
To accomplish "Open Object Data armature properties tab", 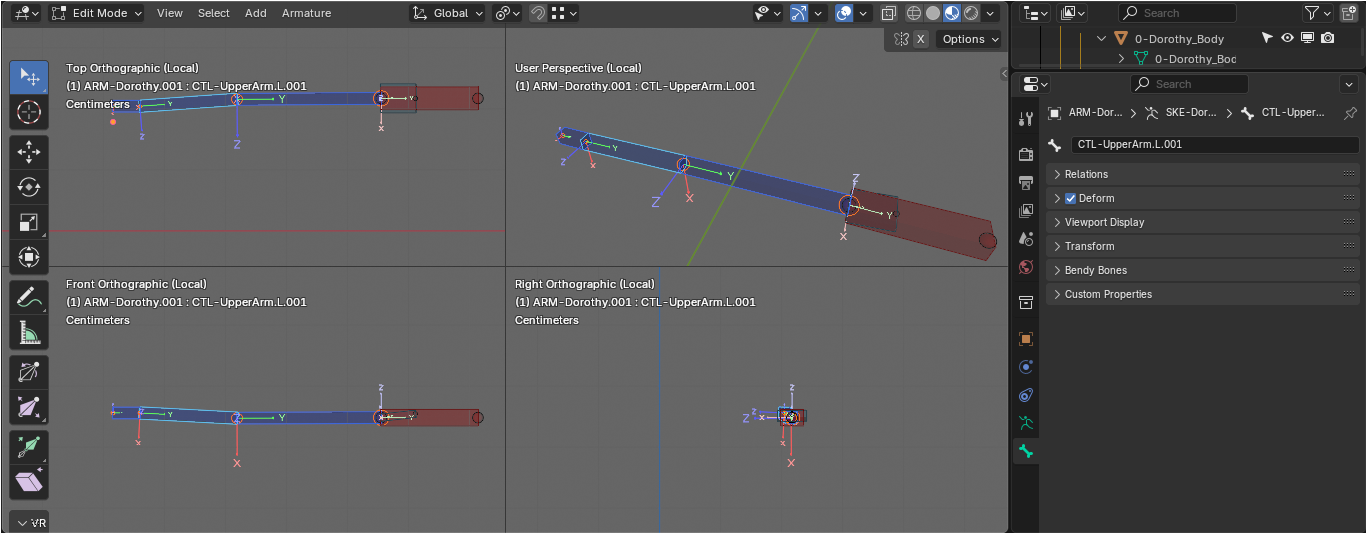I will pyautogui.click(x=1025, y=423).
